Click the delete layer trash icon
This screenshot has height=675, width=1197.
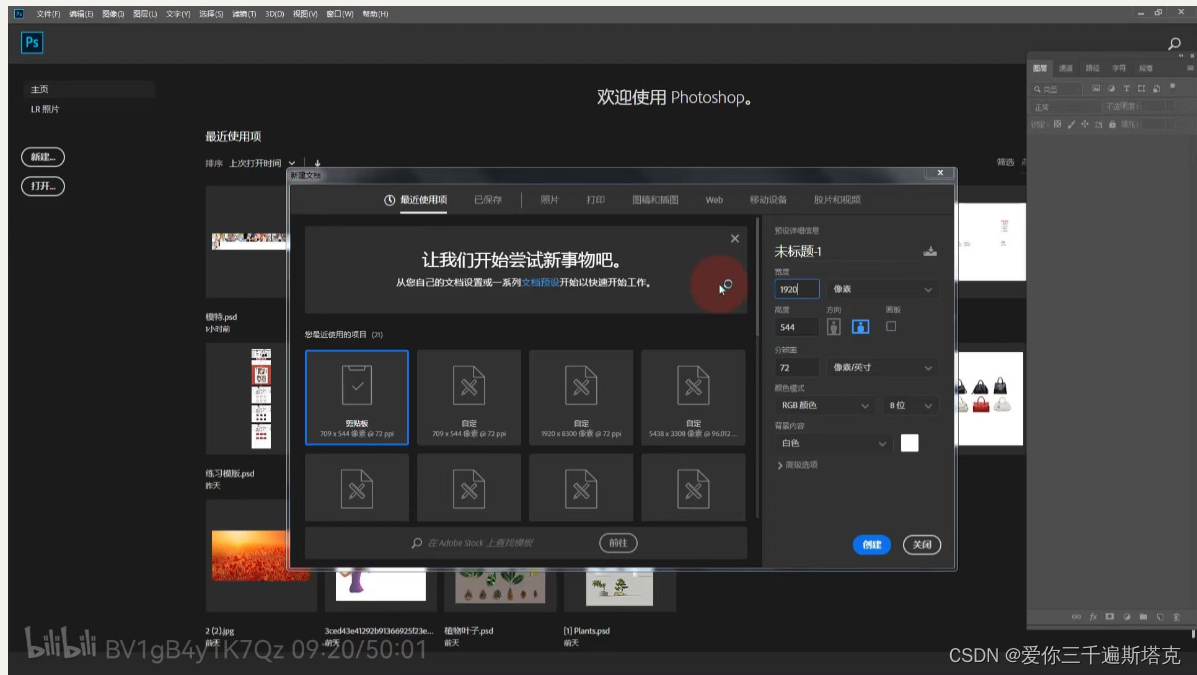coord(1176,617)
